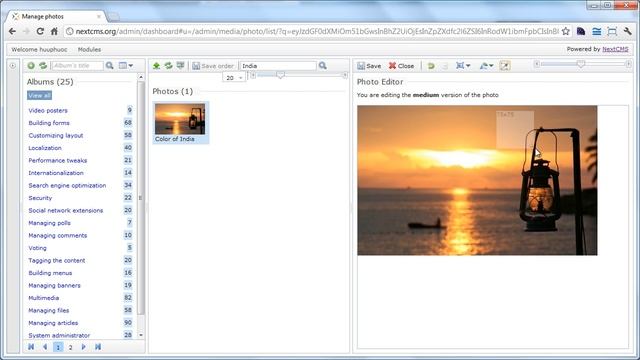Go back in browser history
The image size is (640, 360).
click(x=12, y=31)
